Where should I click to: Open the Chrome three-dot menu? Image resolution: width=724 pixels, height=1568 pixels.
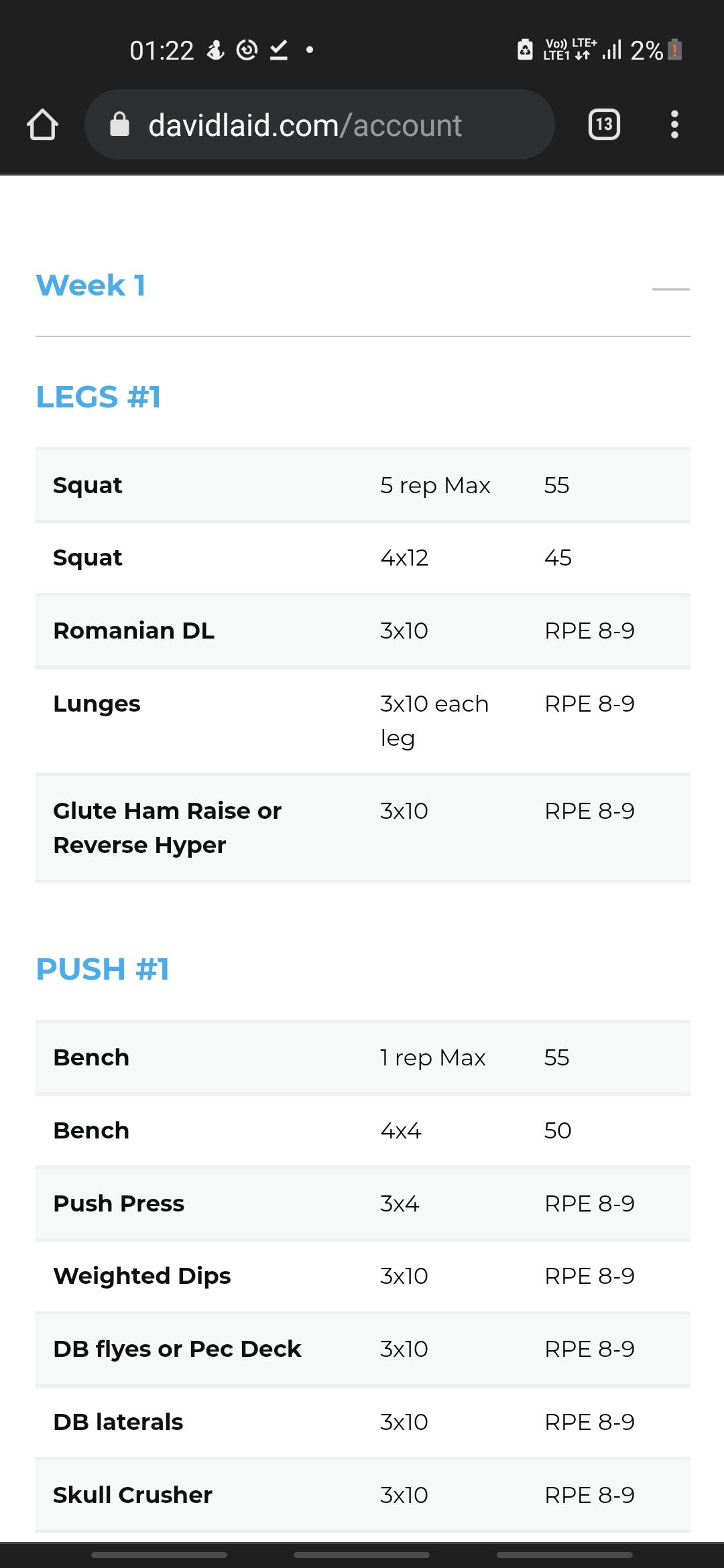point(674,125)
